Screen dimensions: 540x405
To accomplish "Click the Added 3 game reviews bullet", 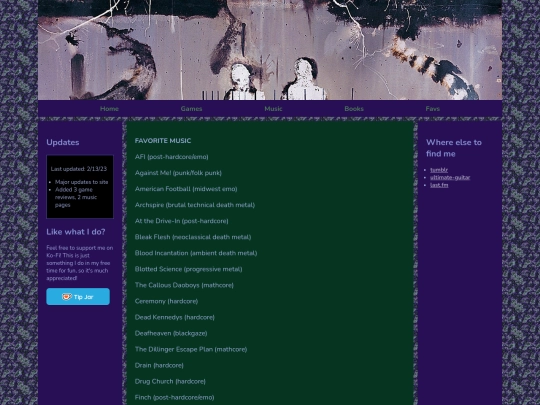I will pyautogui.click(x=76, y=197).
